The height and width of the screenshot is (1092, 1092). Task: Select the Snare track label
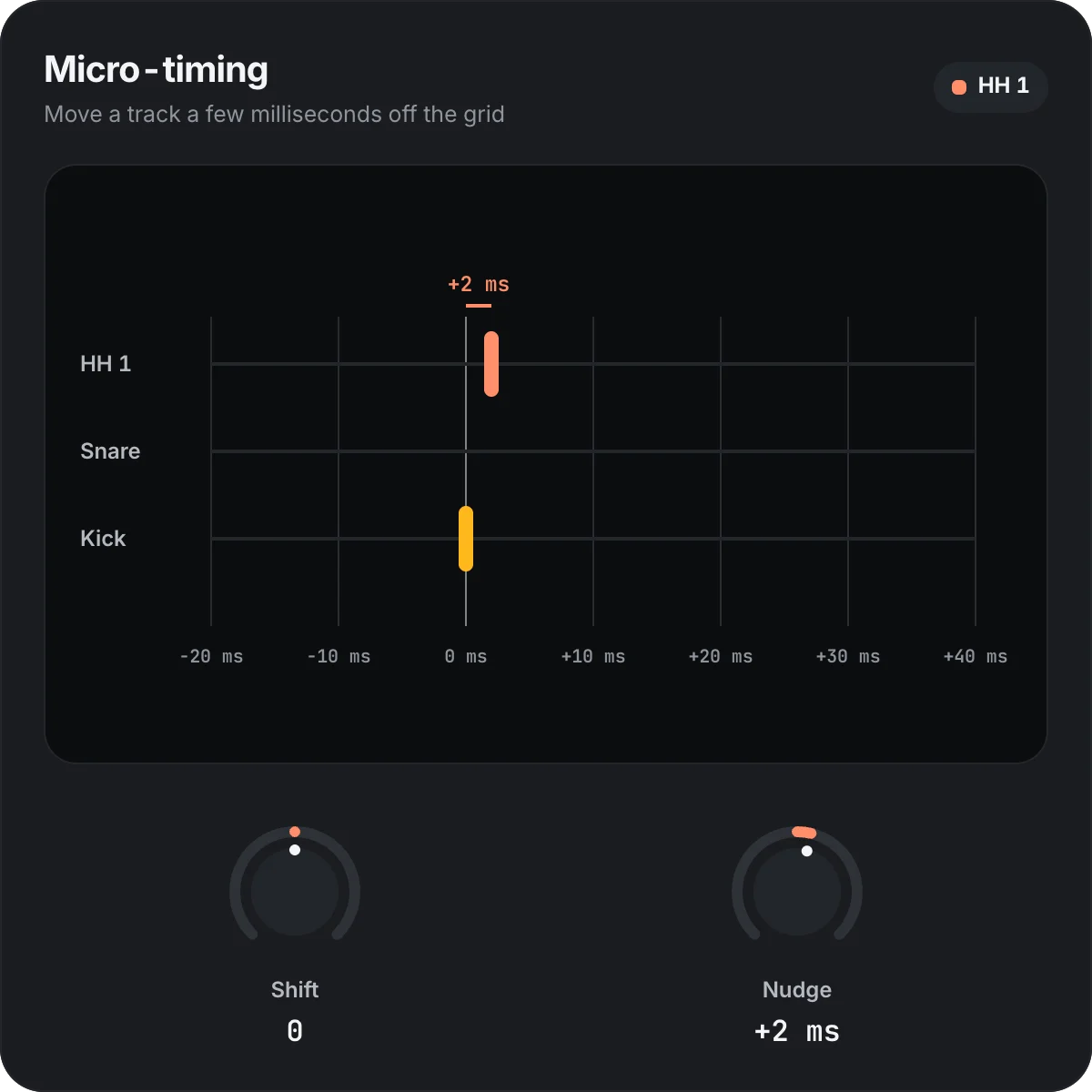tap(110, 451)
